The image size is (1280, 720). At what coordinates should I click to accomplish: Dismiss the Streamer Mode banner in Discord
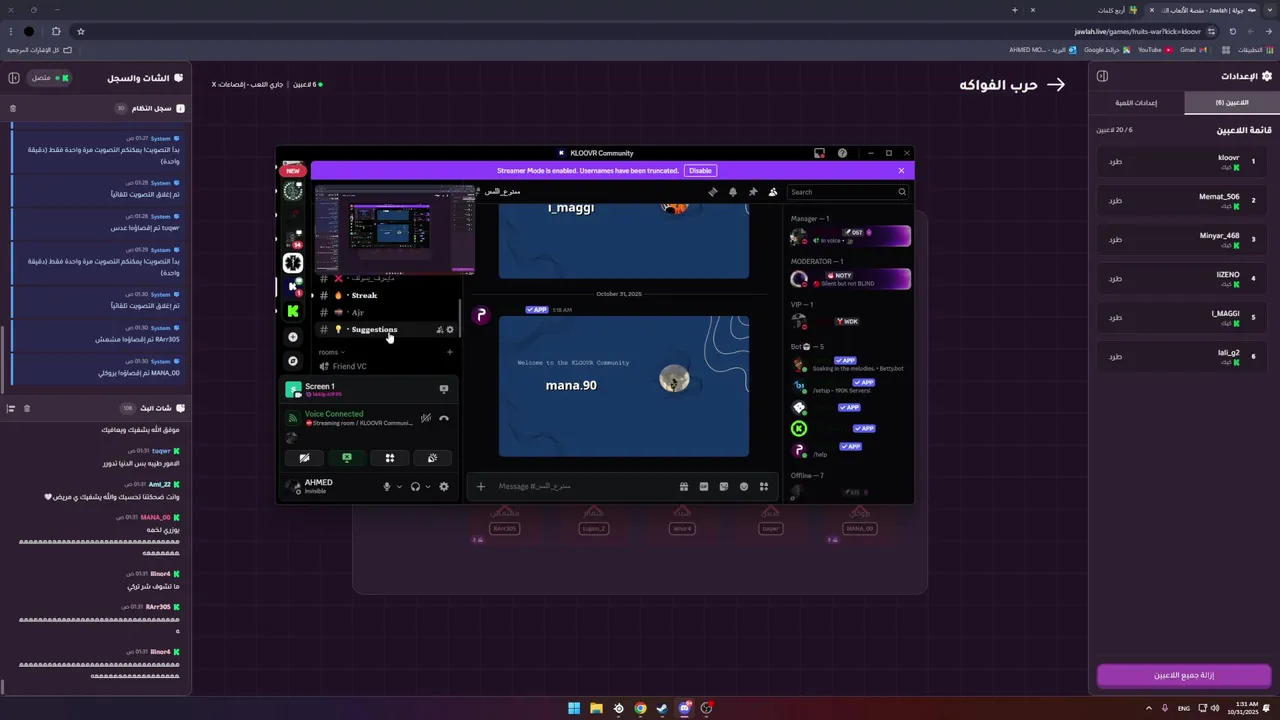pos(901,171)
